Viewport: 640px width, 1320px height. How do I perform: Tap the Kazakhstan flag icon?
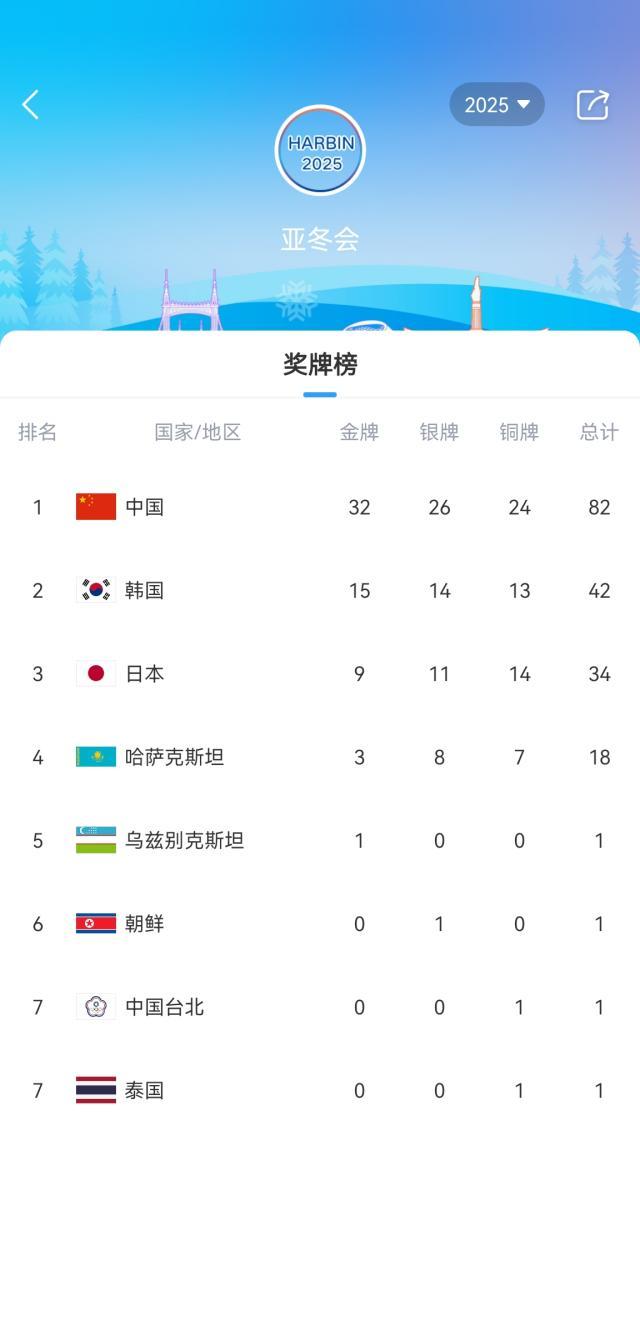click(96, 757)
